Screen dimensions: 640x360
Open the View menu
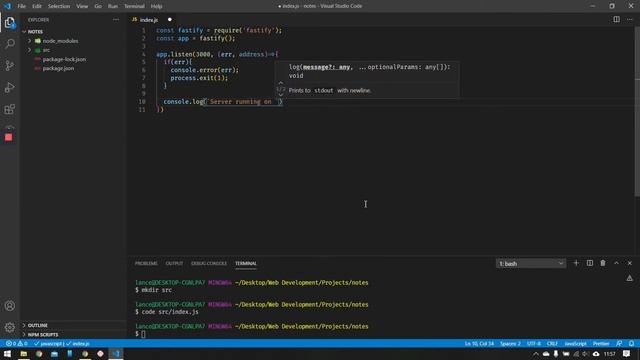tap(82, 6)
